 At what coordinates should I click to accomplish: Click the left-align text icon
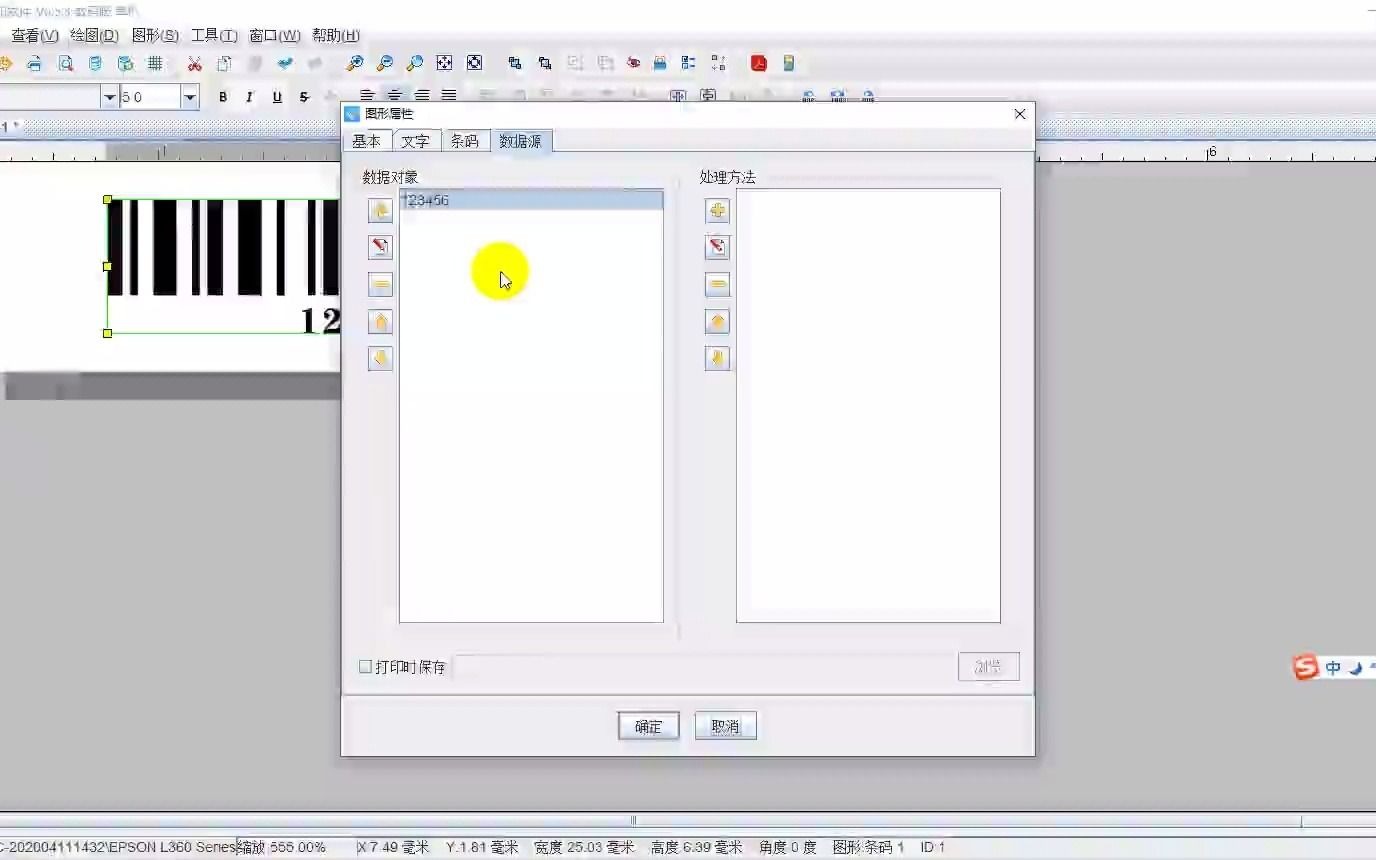click(367, 96)
